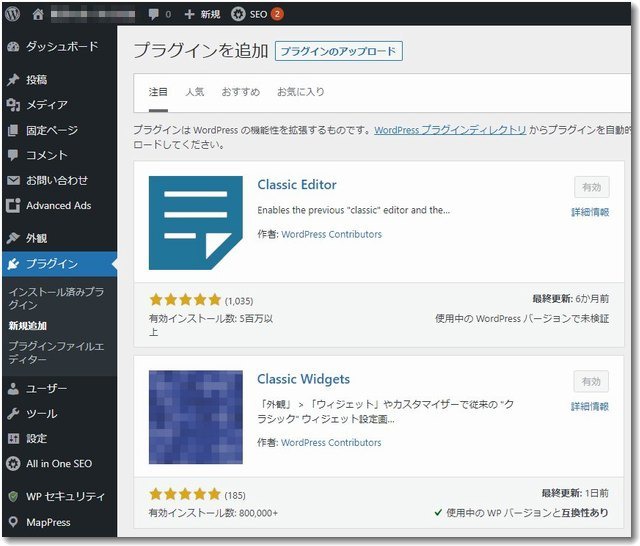Click the お問い合わせ envelope icon
Image resolution: width=640 pixels, height=546 pixels.
pos(13,180)
